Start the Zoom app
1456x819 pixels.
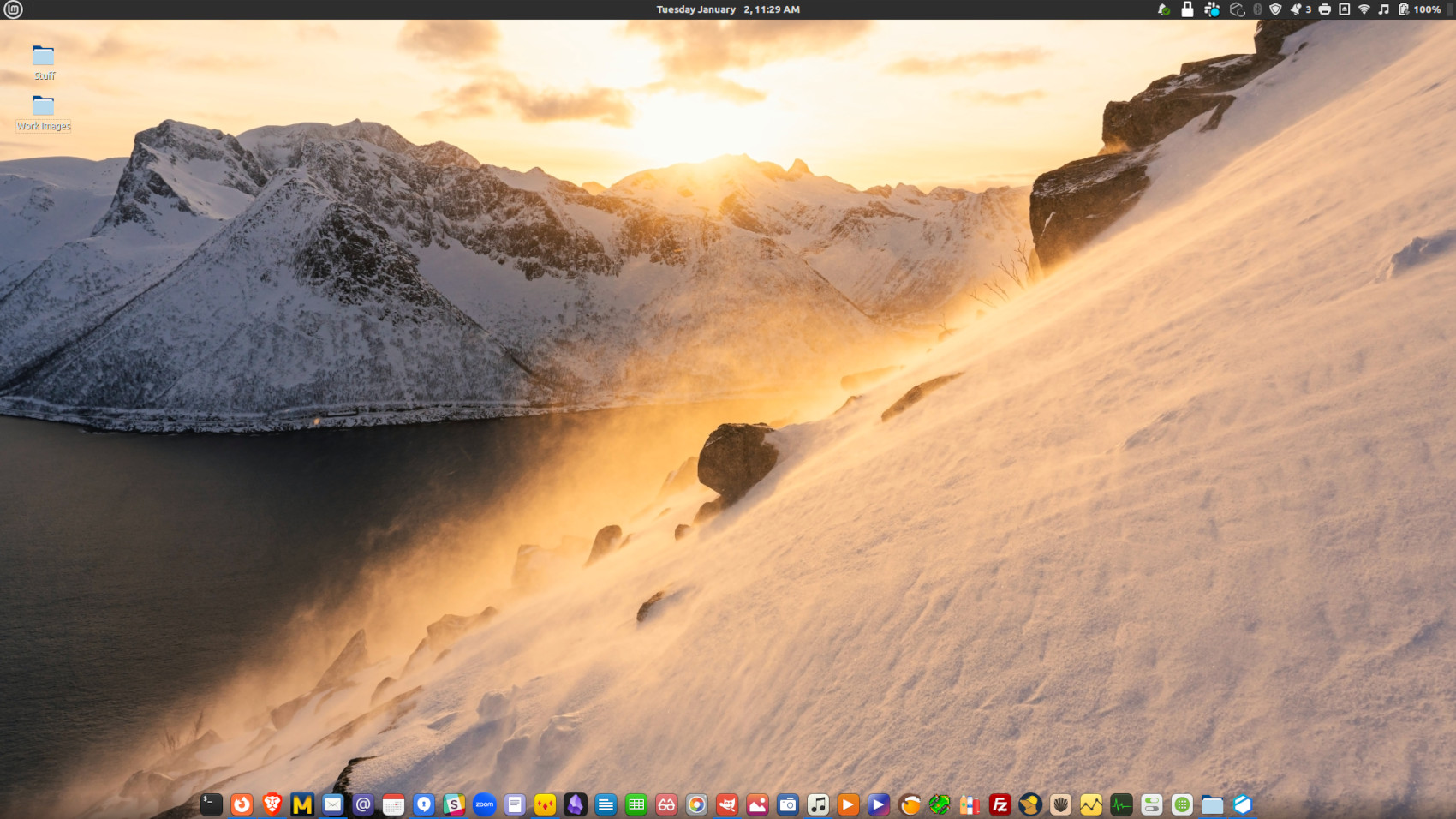484,804
